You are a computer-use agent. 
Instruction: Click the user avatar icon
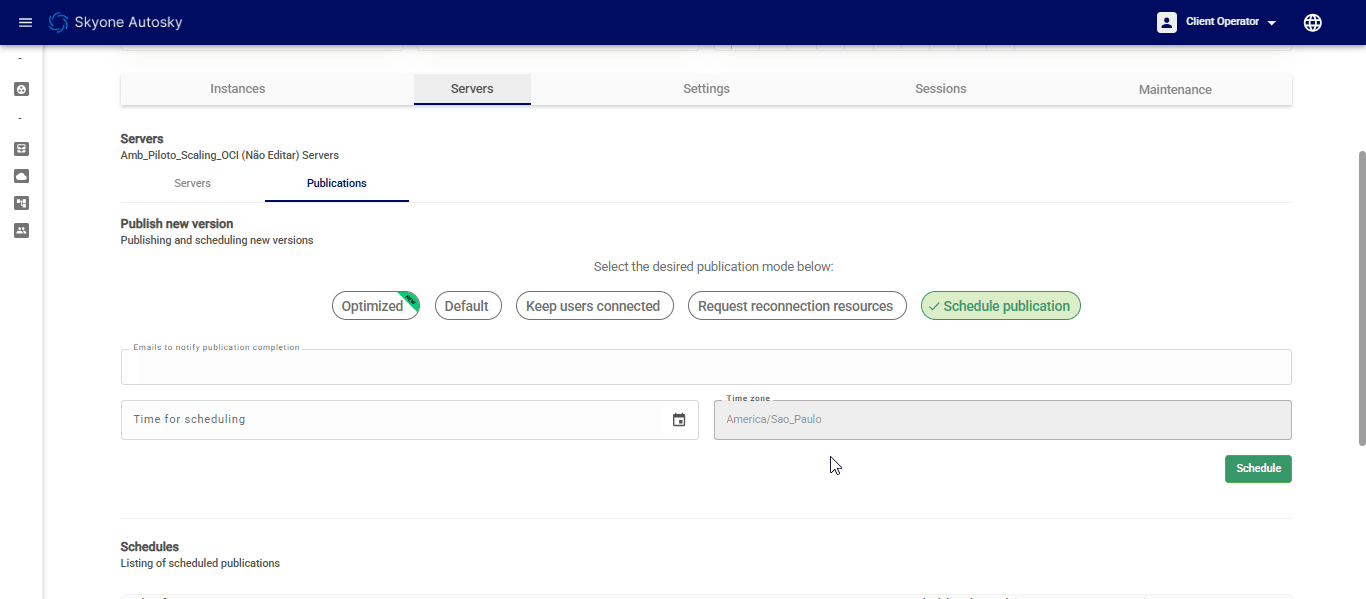tap(1166, 22)
